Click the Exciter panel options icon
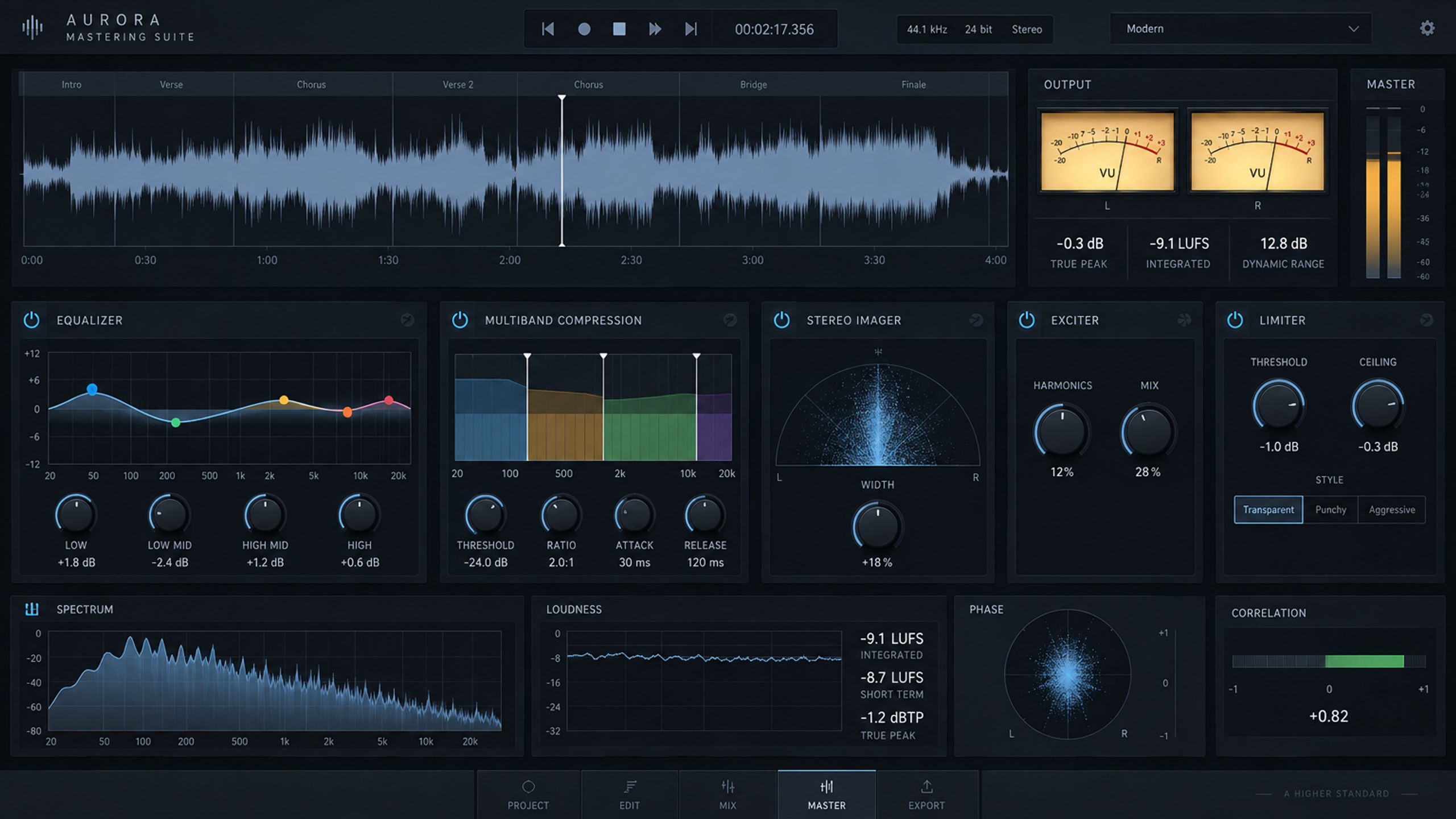Screen dimensions: 1456x819 coord(1184,320)
